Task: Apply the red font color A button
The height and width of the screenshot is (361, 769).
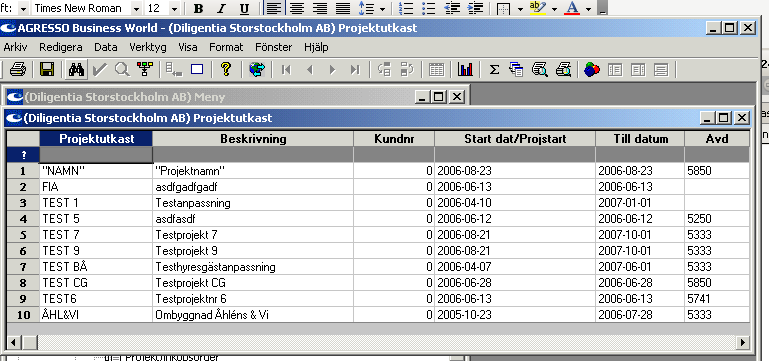Action: tap(572, 8)
